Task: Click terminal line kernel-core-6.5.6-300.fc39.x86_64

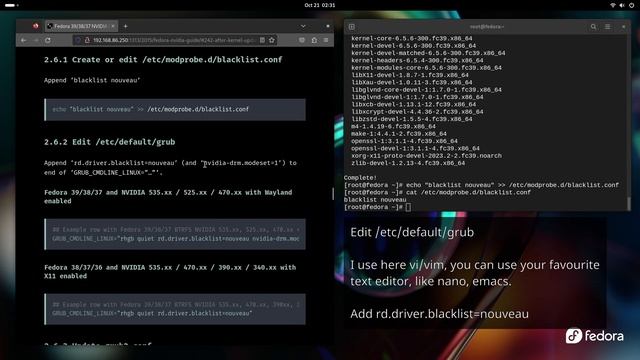Action: (x=411, y=38)
